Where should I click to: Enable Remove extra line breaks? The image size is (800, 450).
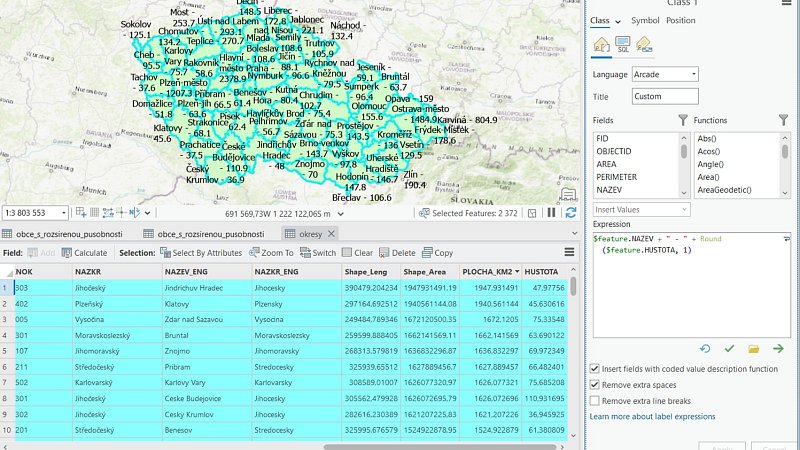596,401
